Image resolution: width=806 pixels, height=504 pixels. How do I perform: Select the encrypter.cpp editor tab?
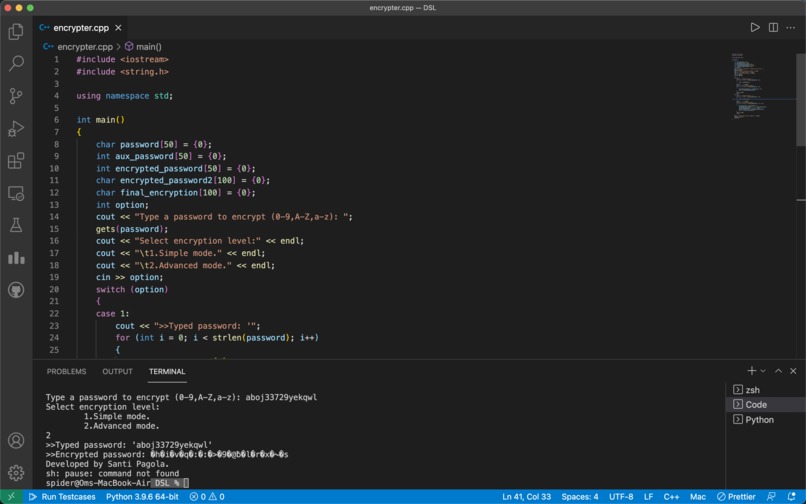pyautogui.click(x=80, y=28)
